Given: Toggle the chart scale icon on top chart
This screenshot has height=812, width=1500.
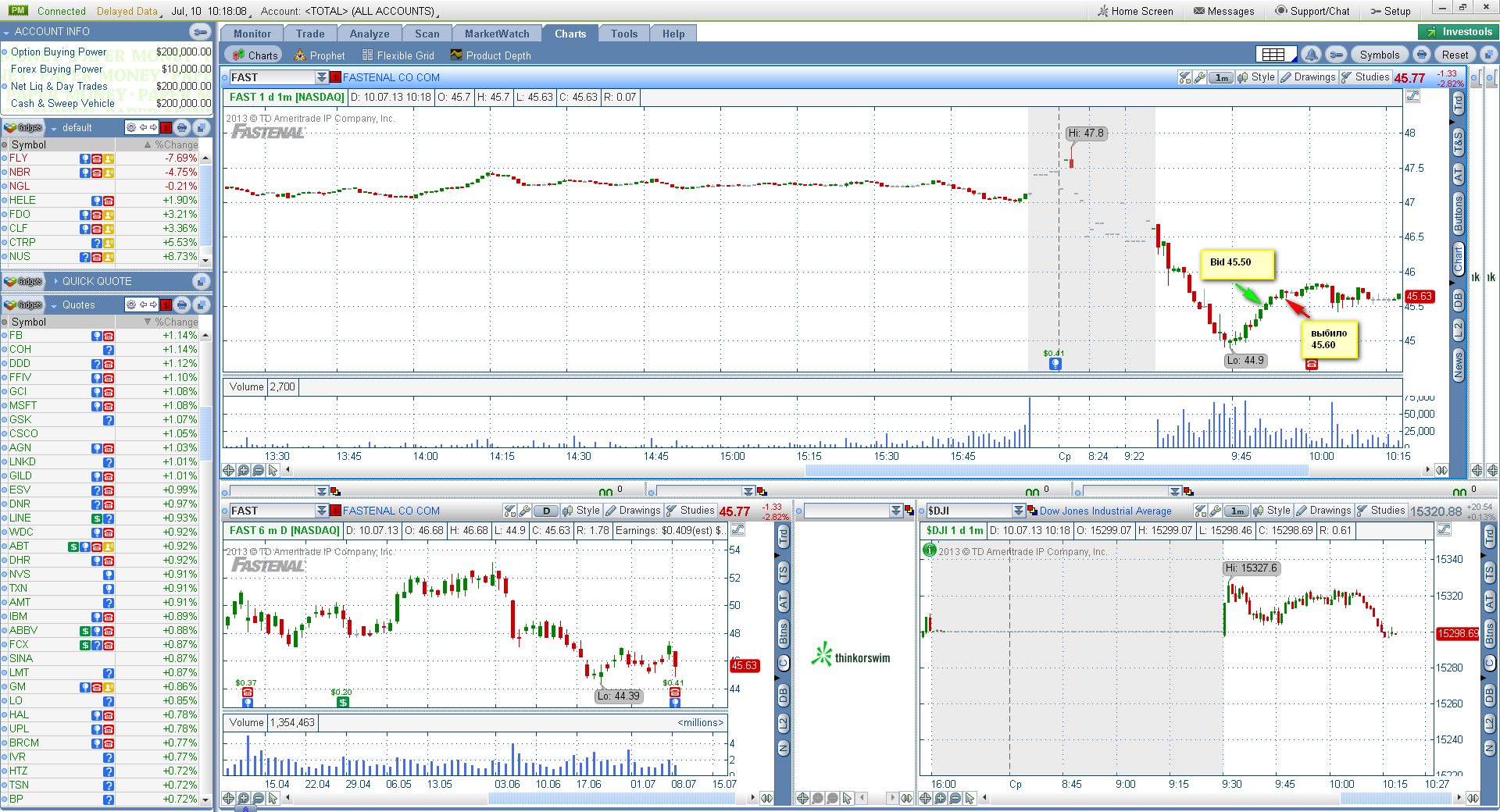Looking at the screenshot, I should [1412, 96].
